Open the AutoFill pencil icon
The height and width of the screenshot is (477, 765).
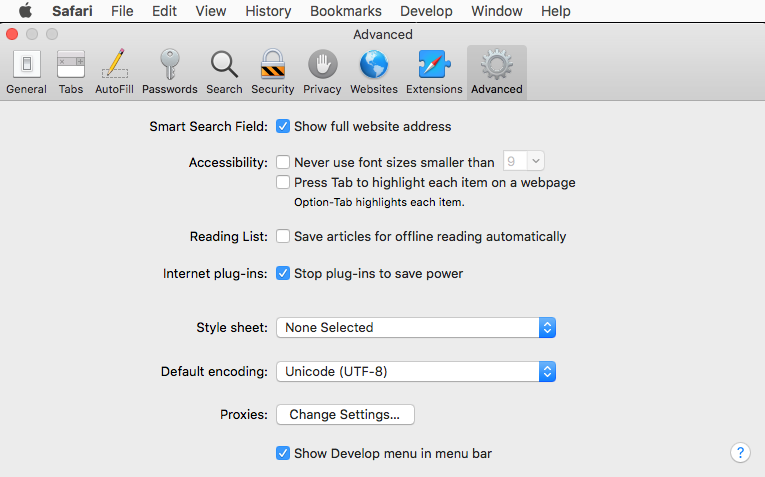click(x=115, y=72)
